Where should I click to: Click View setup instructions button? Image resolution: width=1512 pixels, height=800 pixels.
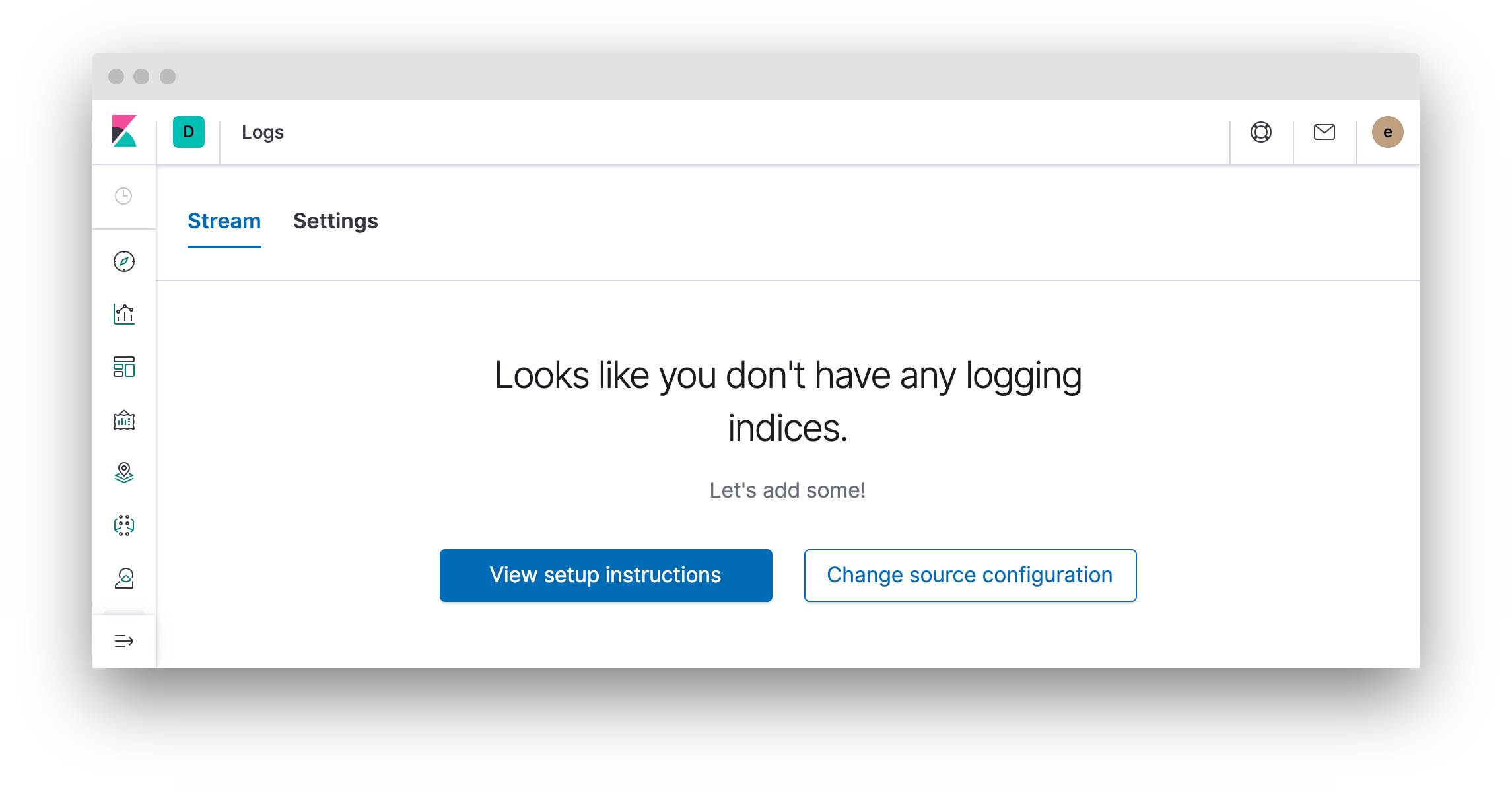pyautogui.click(x=606, y=576)
